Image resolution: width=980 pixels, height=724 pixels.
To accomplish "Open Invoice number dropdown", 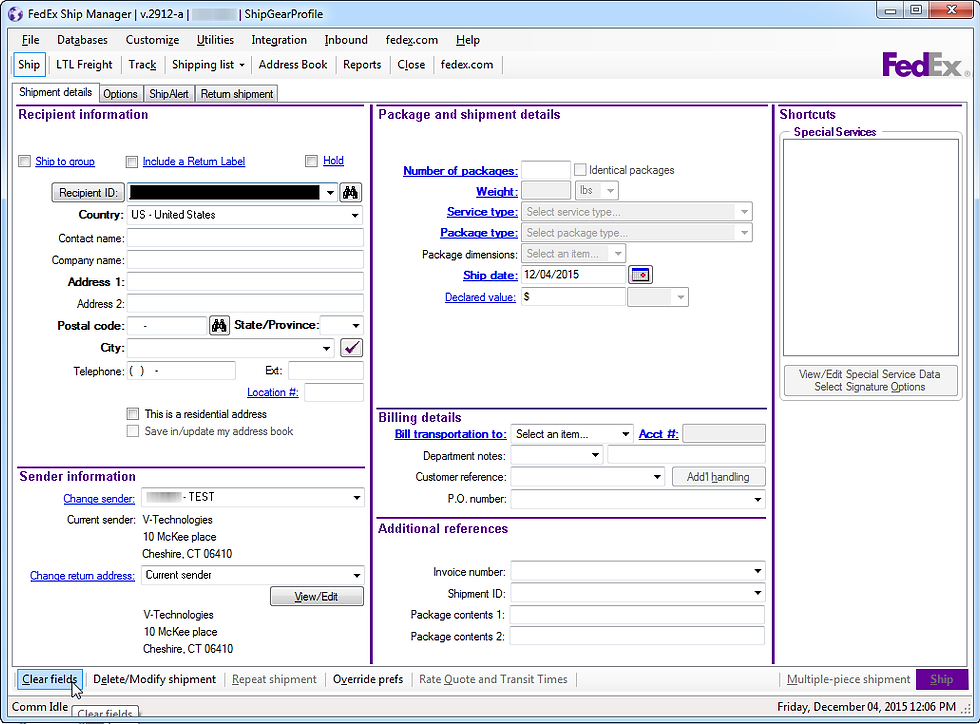I will 758,571.
